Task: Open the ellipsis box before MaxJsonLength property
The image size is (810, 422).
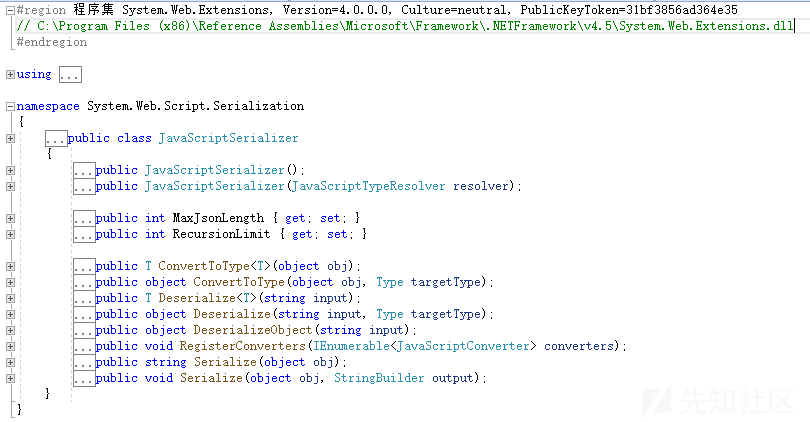Action: click(84, 218)
